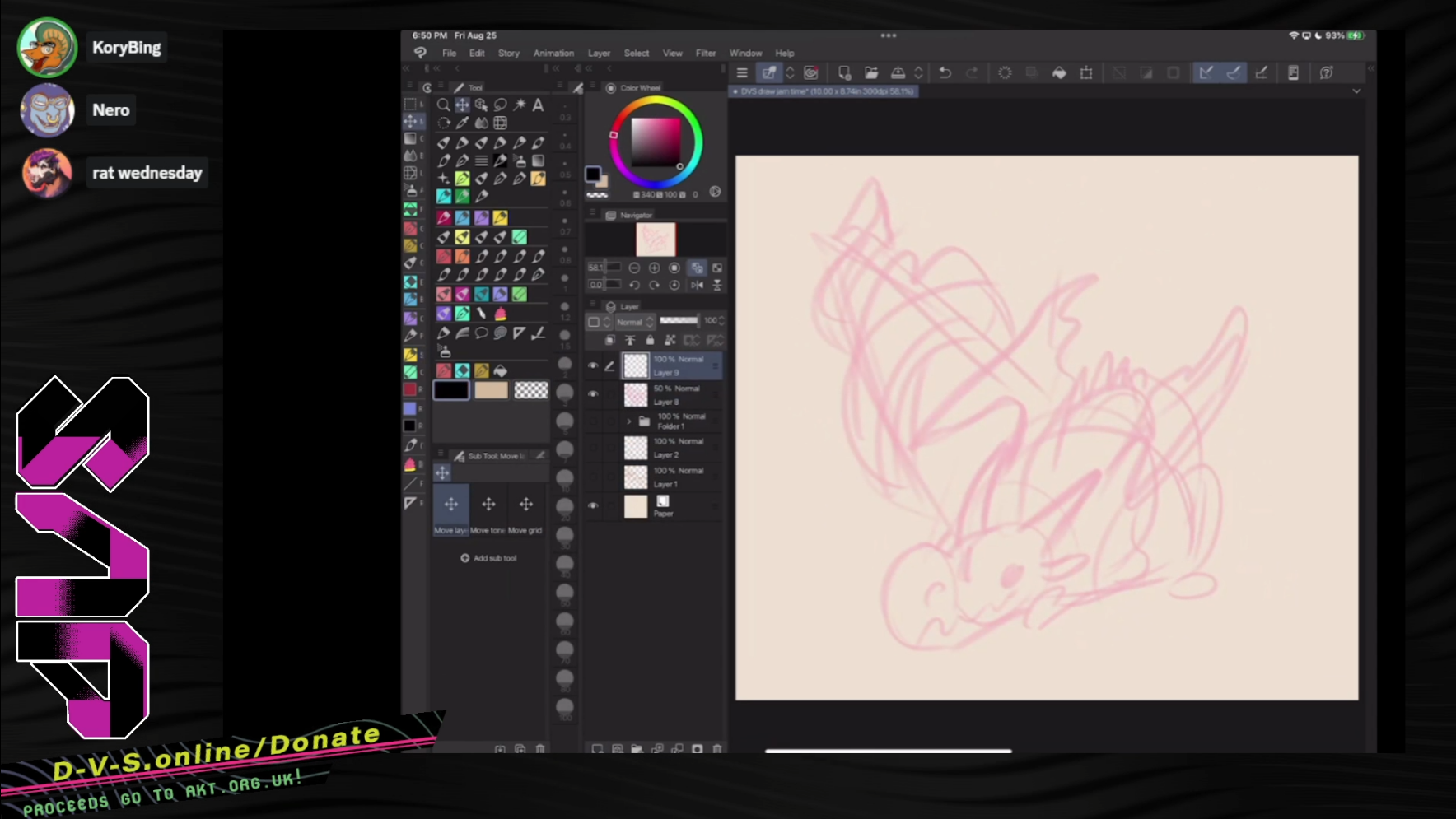Screen dimensions: 1456x819
Task: Click the Undo arrow in command bar
Action: click(945, 73)
